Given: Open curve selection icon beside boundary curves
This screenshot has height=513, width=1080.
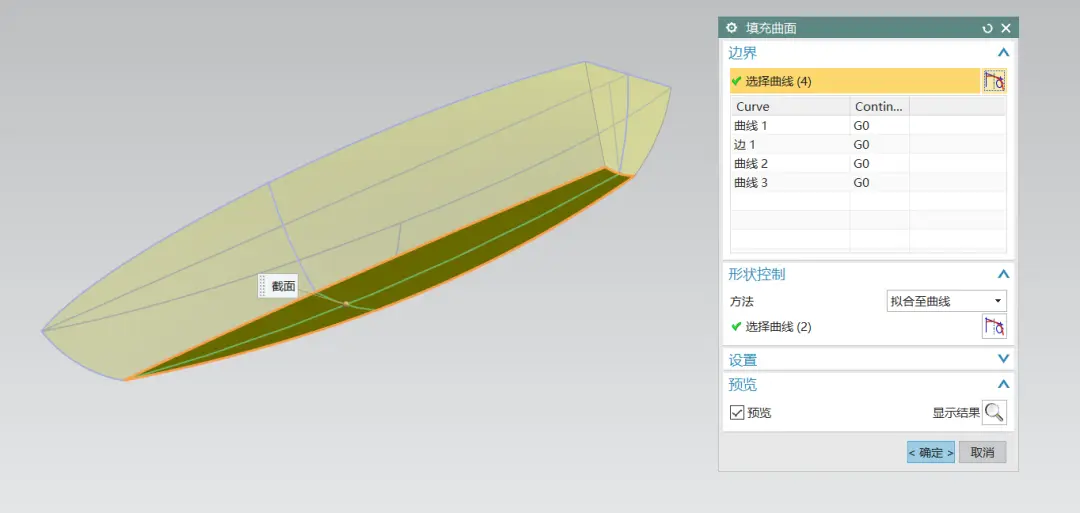Looking at the screenshot, I should click(x=994, y=81).
